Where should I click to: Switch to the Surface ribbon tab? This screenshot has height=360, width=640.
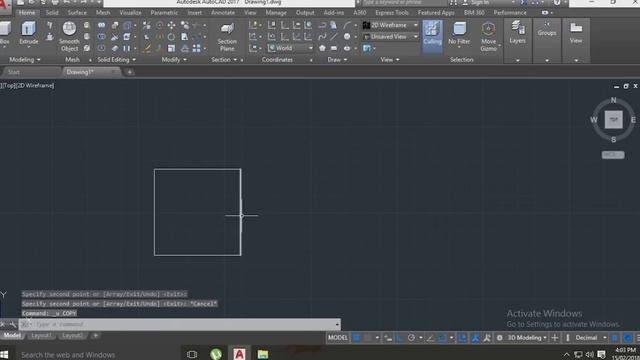point(77,13)
